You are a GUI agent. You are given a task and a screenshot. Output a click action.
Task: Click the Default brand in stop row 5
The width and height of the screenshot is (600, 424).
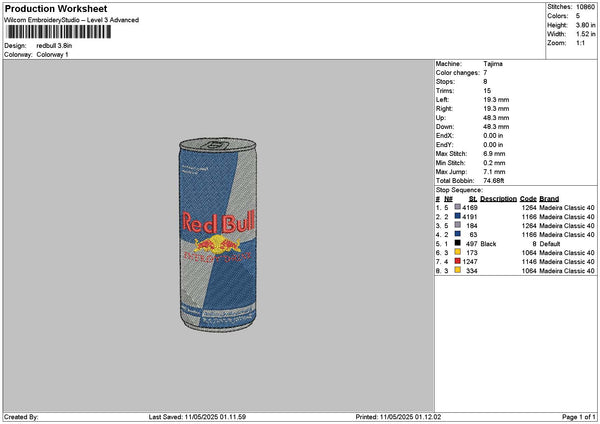[x=550, y=244]
